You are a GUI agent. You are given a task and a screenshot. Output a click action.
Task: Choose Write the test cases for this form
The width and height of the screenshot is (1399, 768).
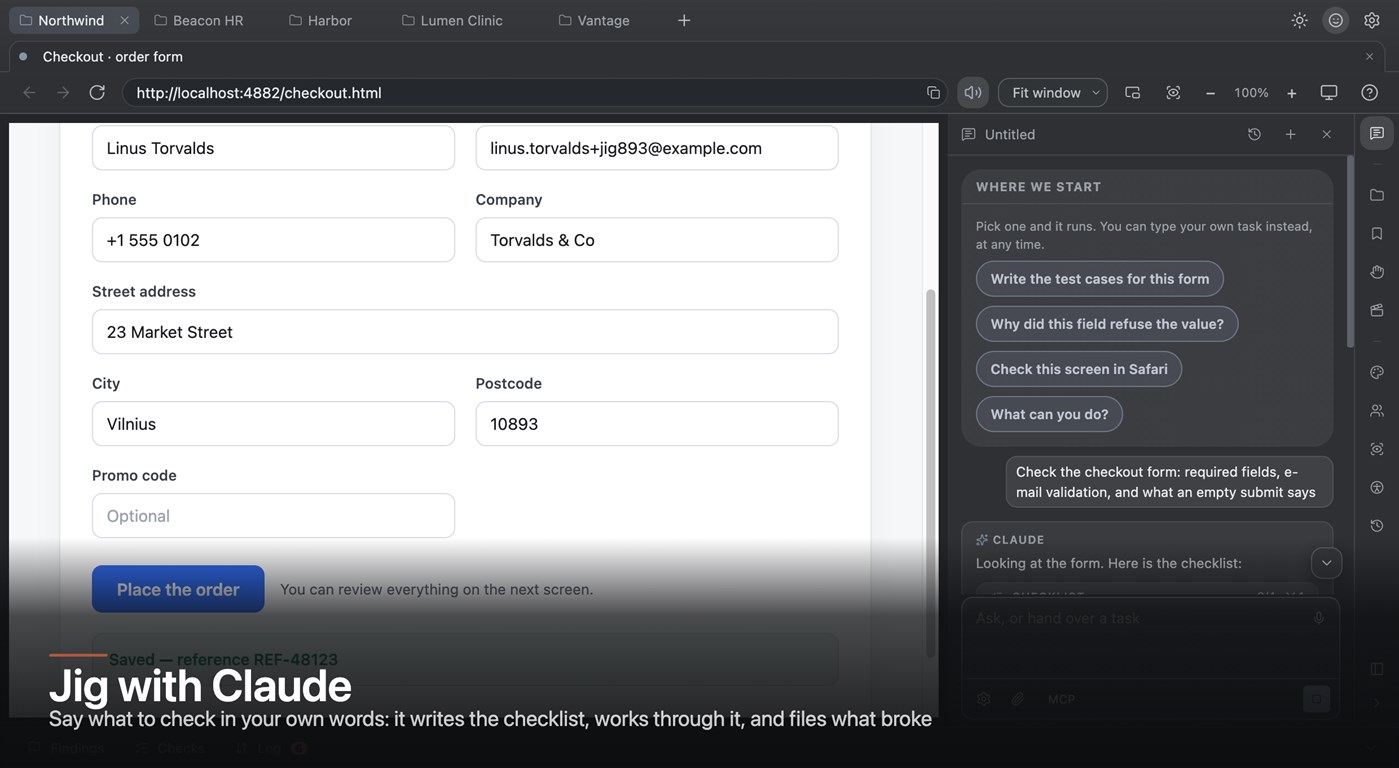point(1099,279)
